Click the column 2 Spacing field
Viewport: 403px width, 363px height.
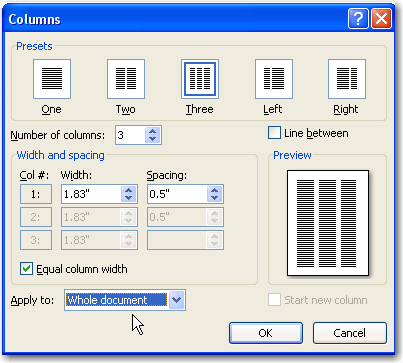[x=185, y=217]
